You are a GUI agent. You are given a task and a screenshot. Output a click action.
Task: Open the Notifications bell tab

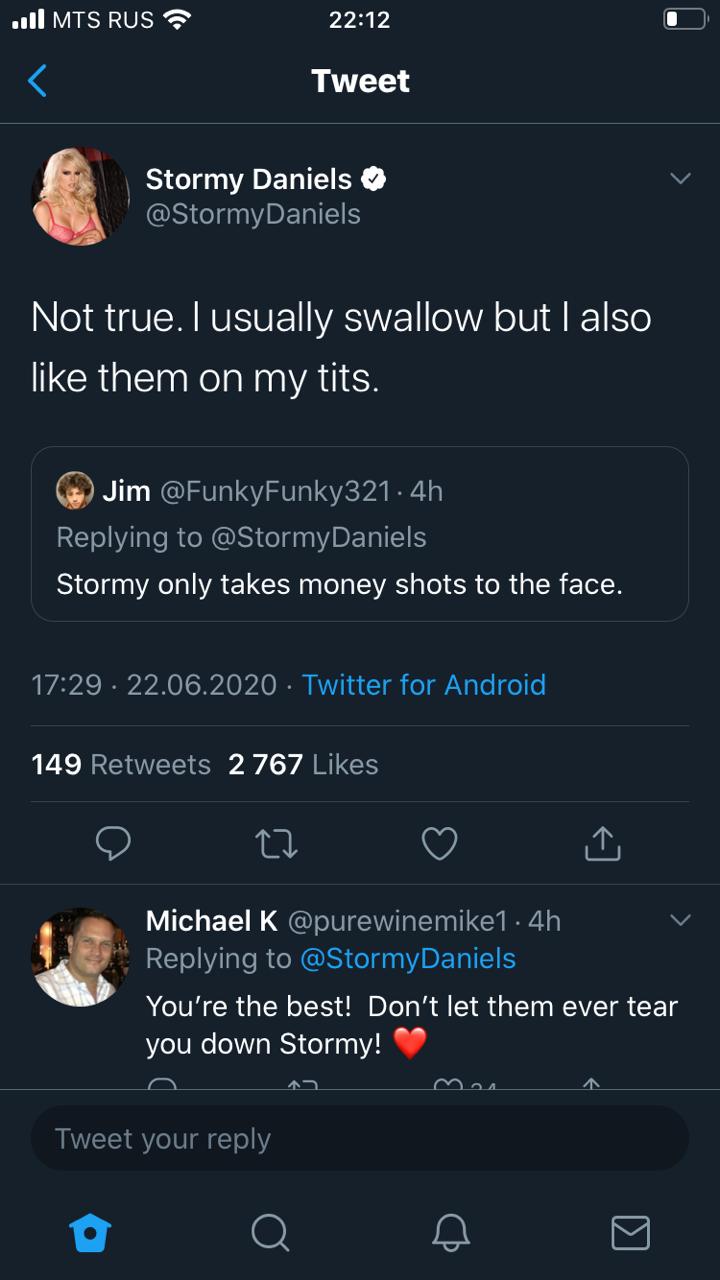[450, 1233]
